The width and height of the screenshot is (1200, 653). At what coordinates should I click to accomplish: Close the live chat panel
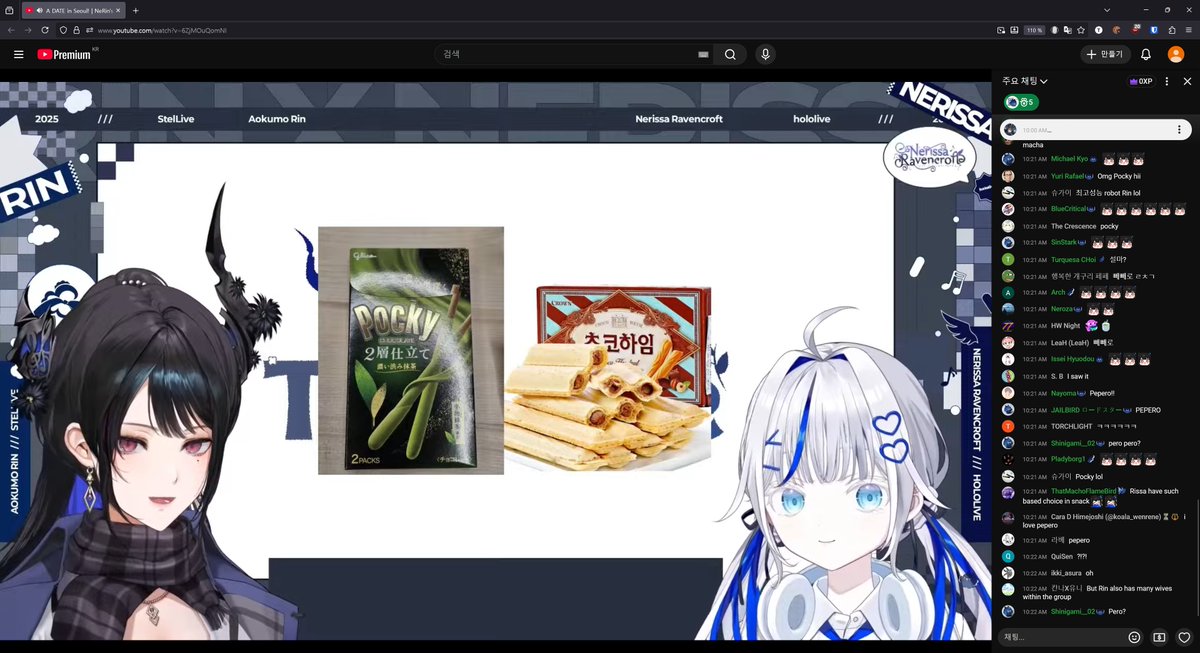(x=1187, y=81)
